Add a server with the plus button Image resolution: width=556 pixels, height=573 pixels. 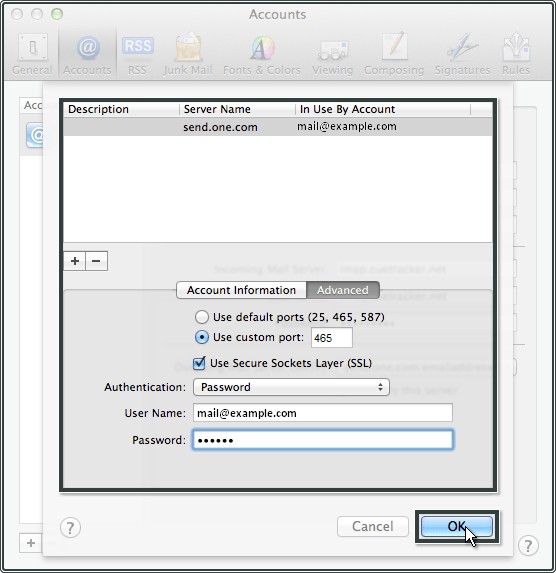click(75, 261)
